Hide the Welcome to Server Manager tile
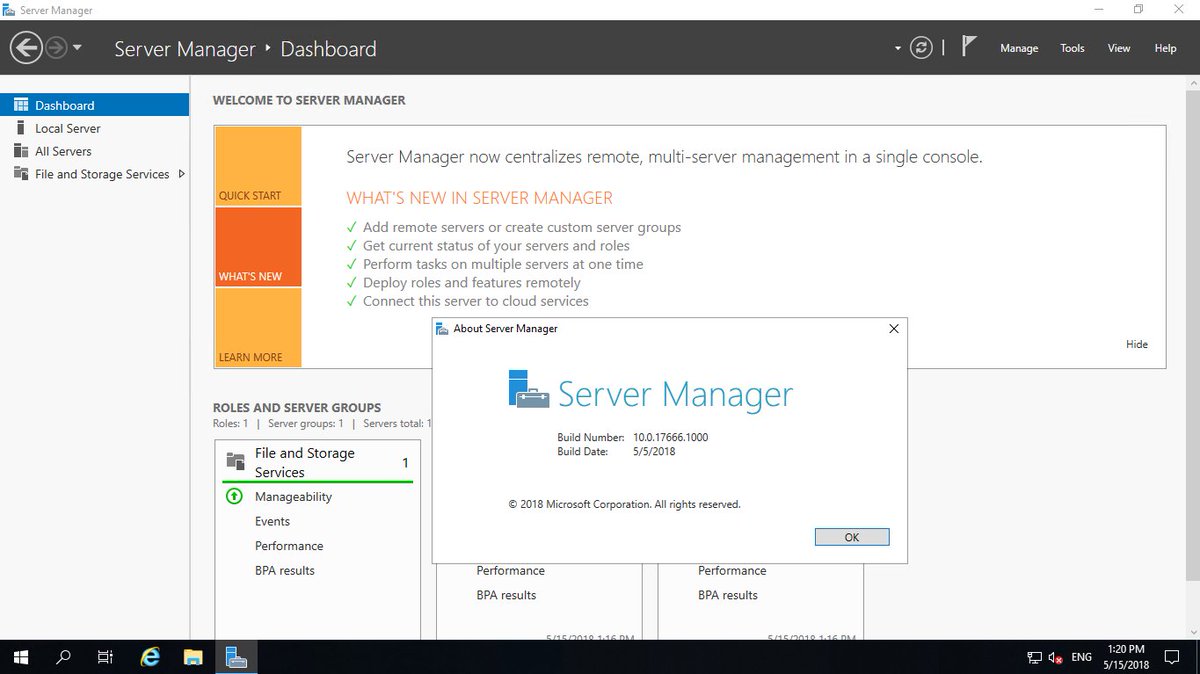The height and width of the screenshot is (674, 1200). coord(1136,344)
